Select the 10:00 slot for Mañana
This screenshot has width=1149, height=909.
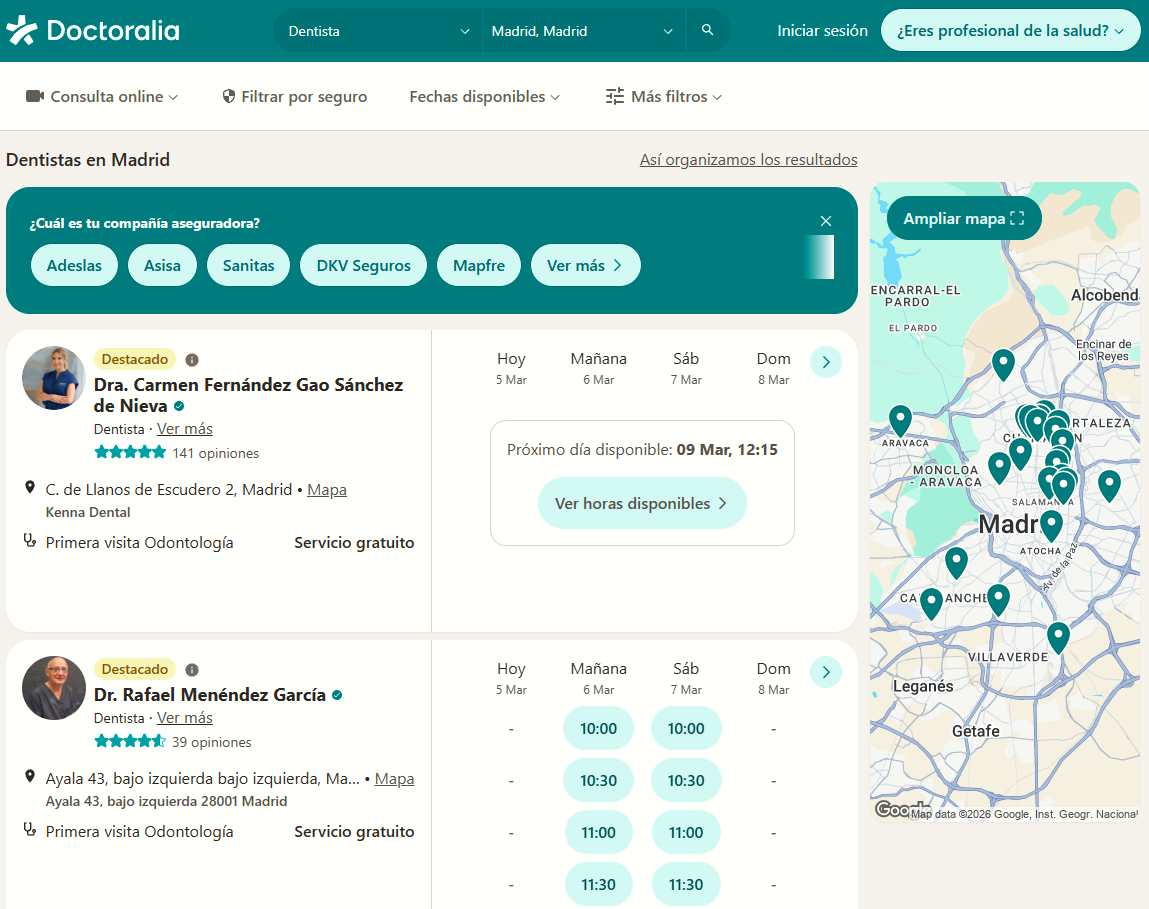click(x=598, y=728)
